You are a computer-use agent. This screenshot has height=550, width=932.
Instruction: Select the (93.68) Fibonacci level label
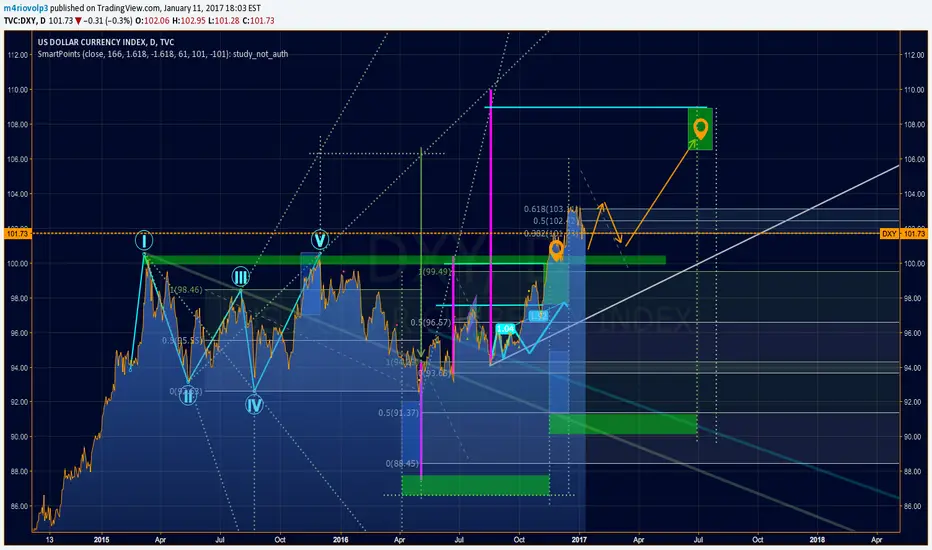pos(434,373)
